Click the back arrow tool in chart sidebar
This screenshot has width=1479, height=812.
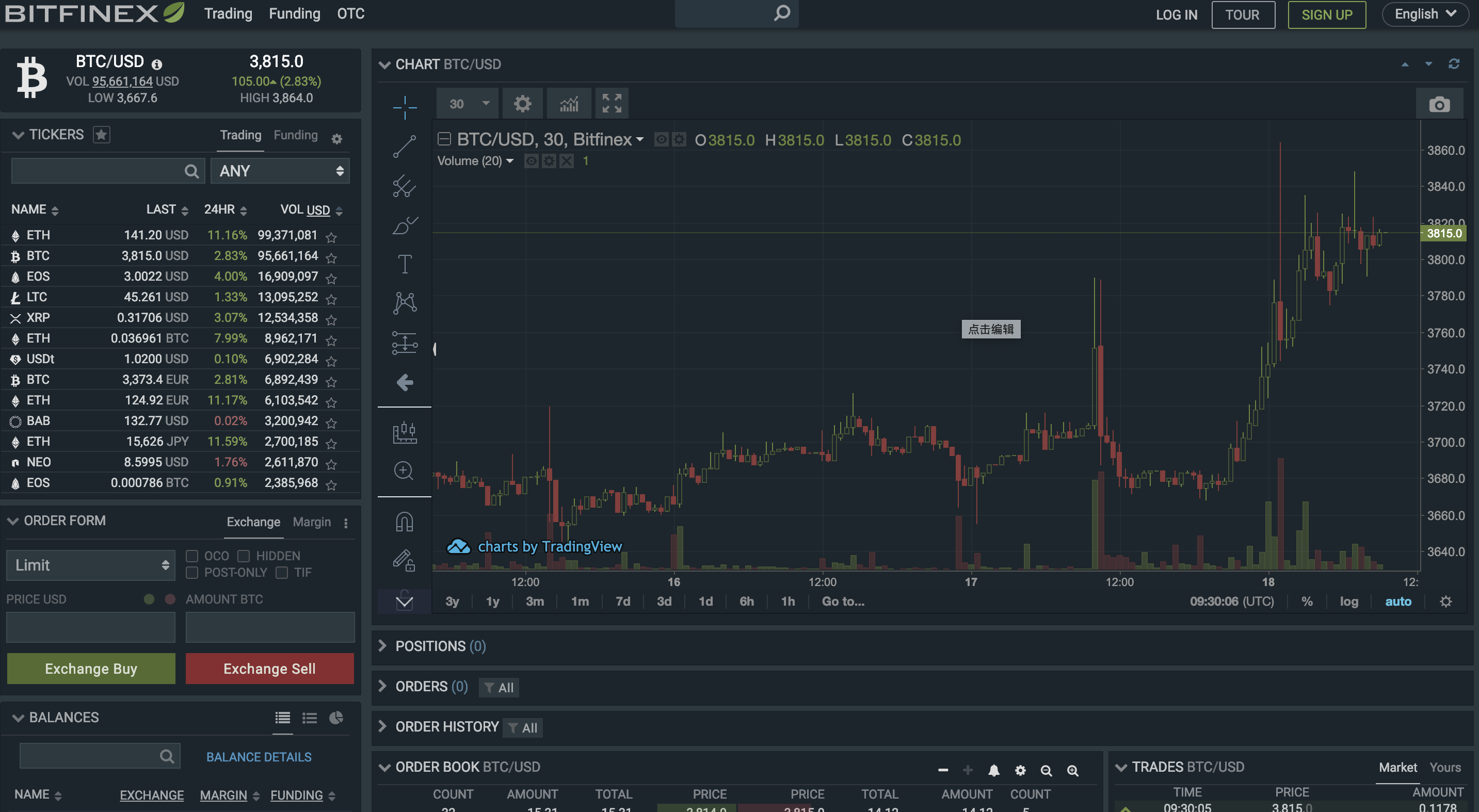point(405,382)
